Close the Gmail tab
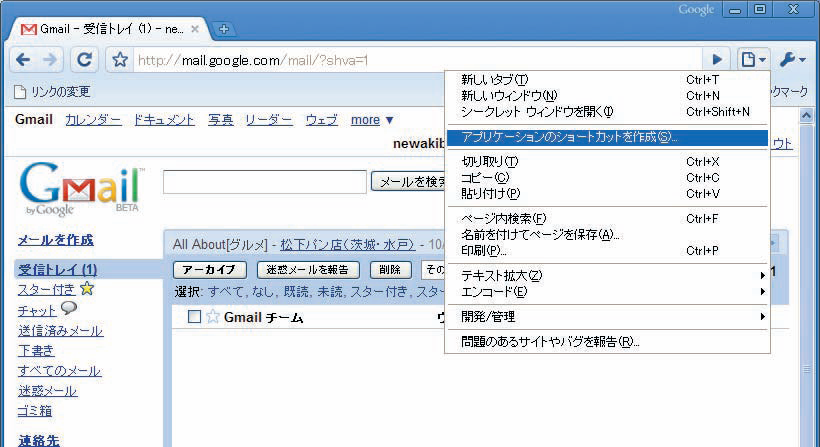This screenshot has width=820, height=447. pos(195,29)
